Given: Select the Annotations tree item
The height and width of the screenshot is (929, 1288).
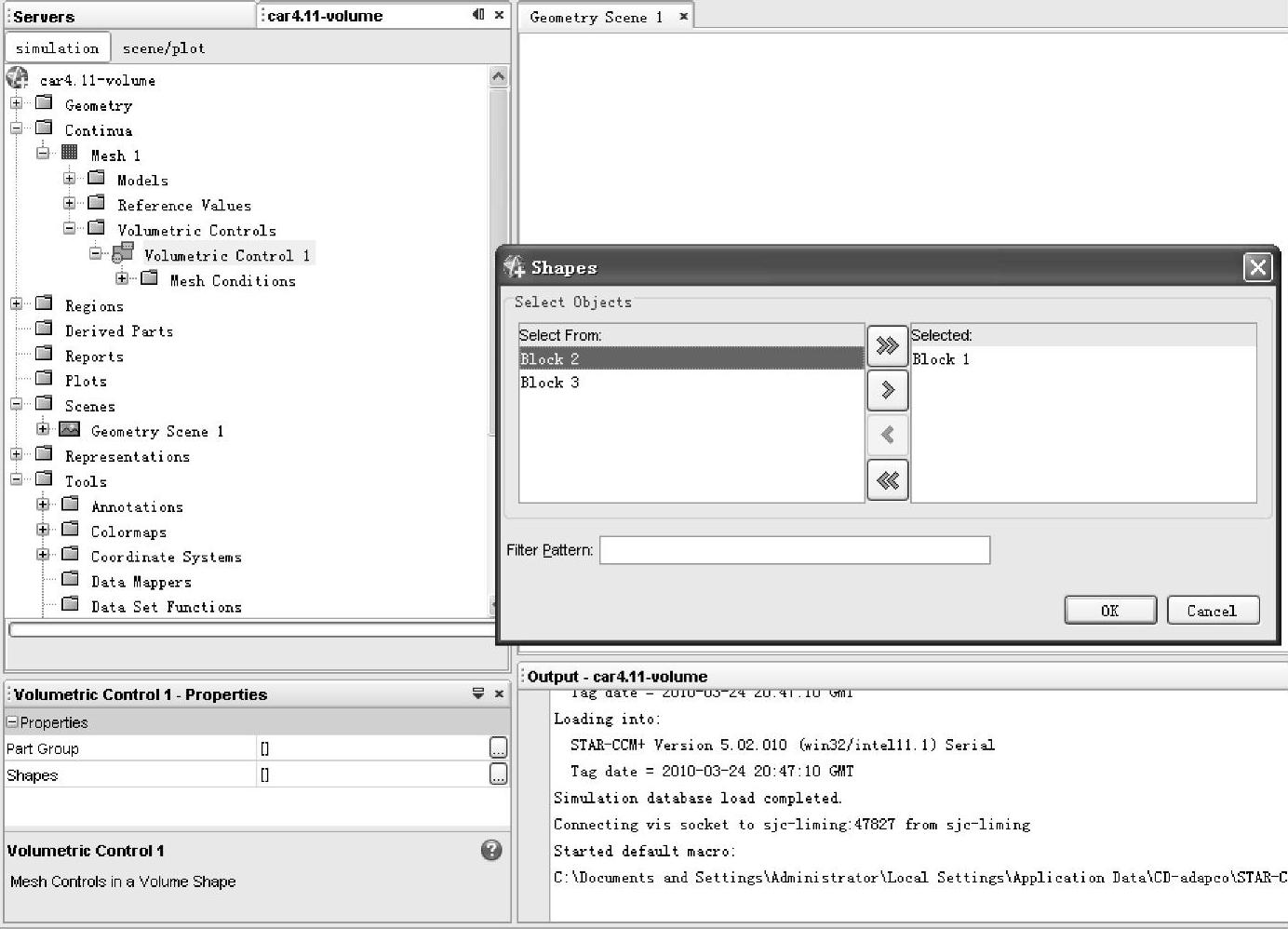Looking at the screenshot, I should 137,506.
